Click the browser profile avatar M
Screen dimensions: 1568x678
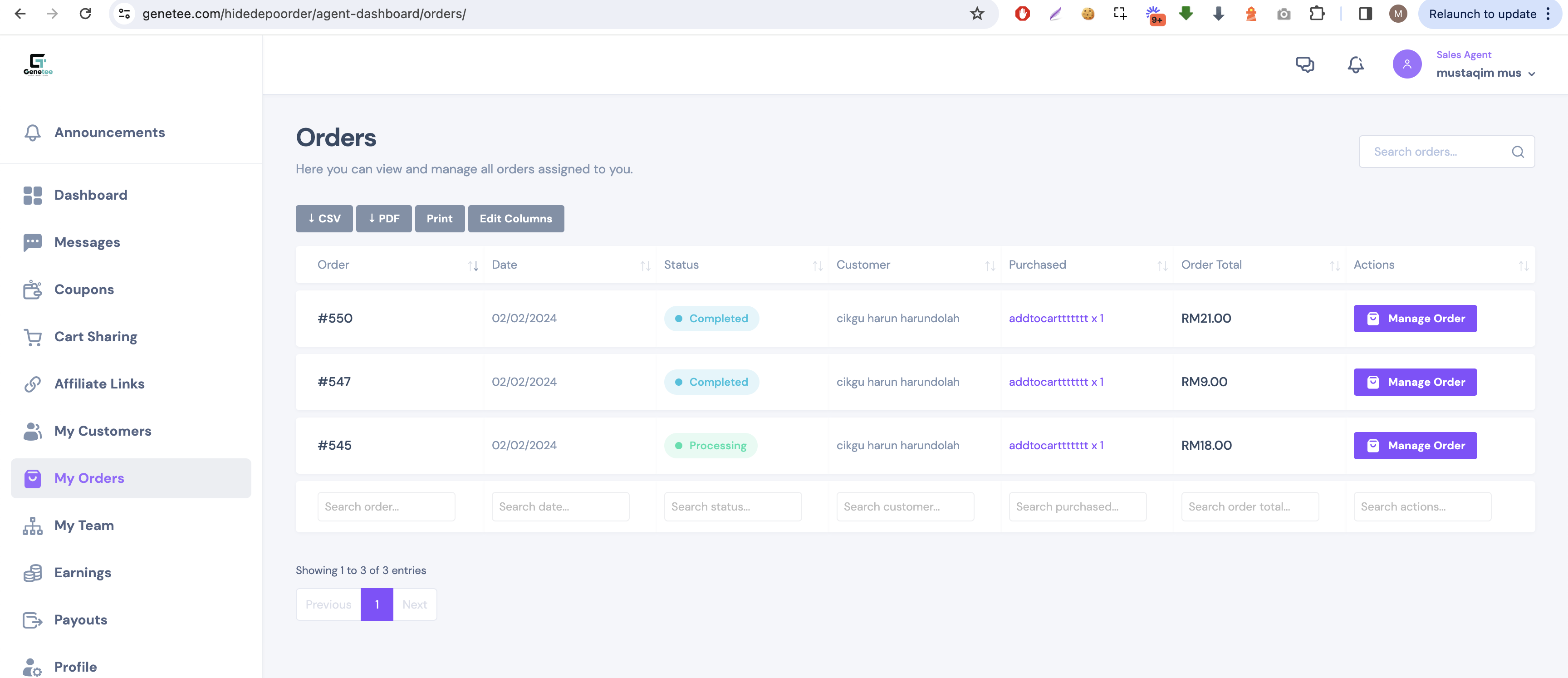[1398, 14]
